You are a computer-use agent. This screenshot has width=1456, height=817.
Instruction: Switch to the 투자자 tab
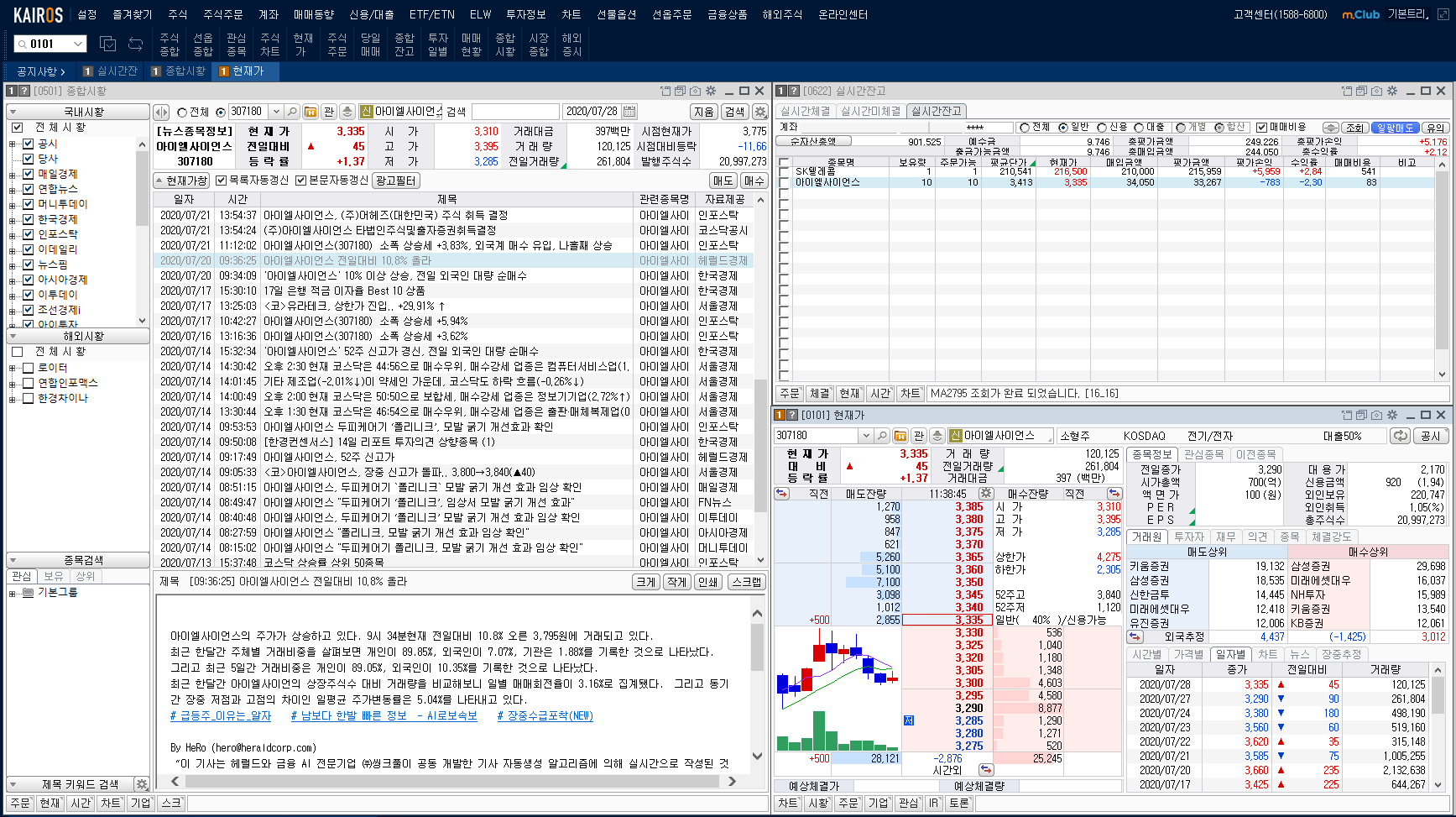(1188, 537)
